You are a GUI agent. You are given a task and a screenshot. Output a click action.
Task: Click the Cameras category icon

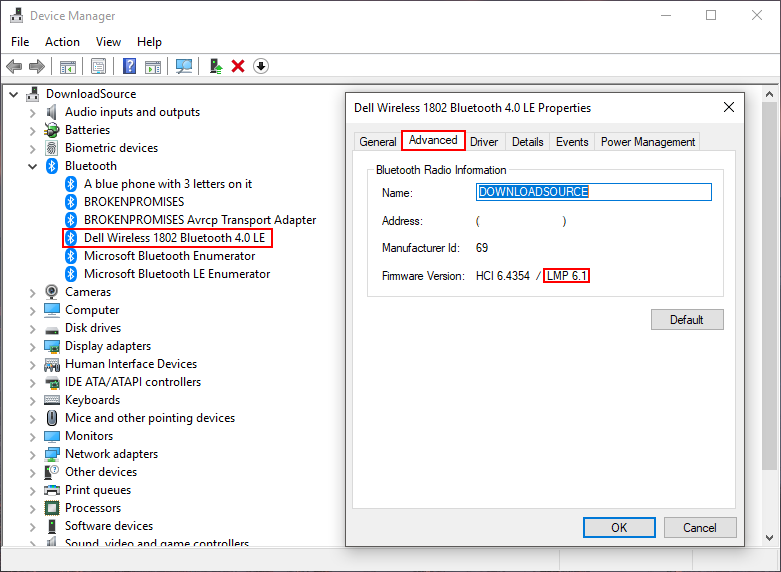click(x=51, y=291)
